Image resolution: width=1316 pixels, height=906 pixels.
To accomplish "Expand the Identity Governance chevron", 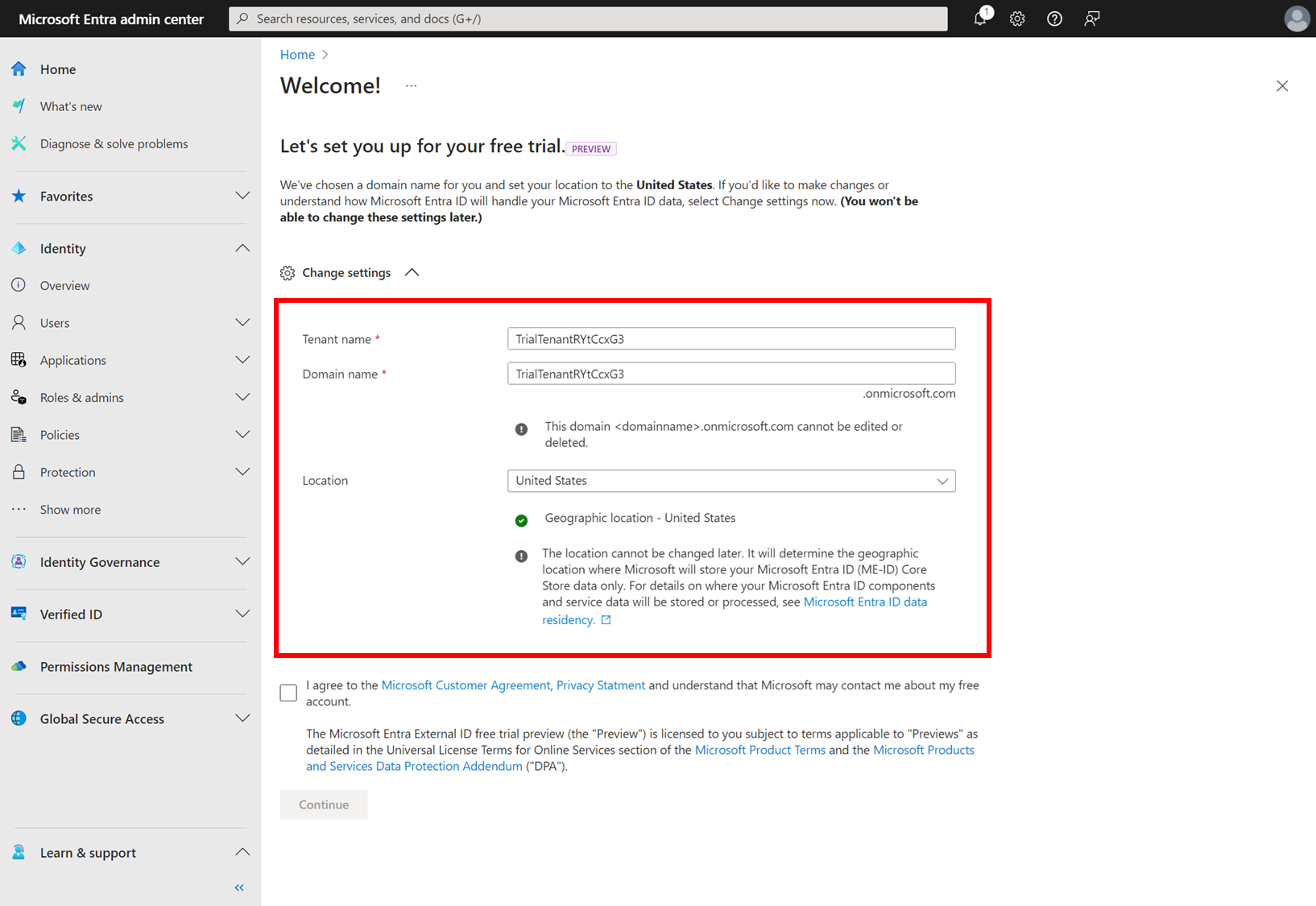I will 242,561.
